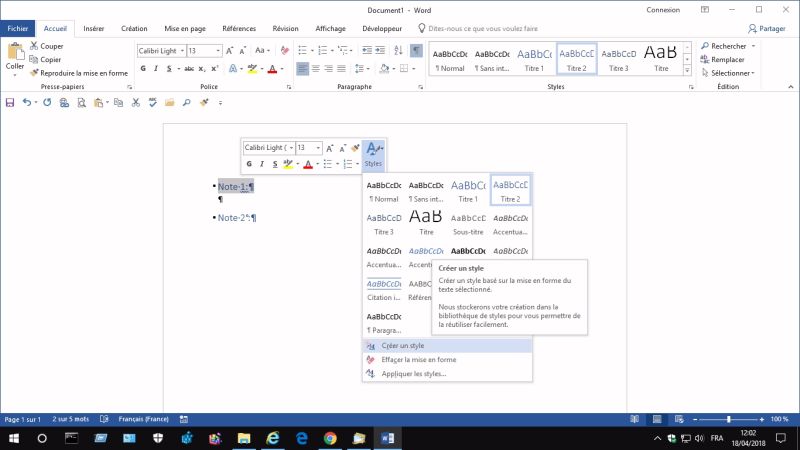Click highlight color in ribbon
The image size is (800, 450).
click(253, 68)
